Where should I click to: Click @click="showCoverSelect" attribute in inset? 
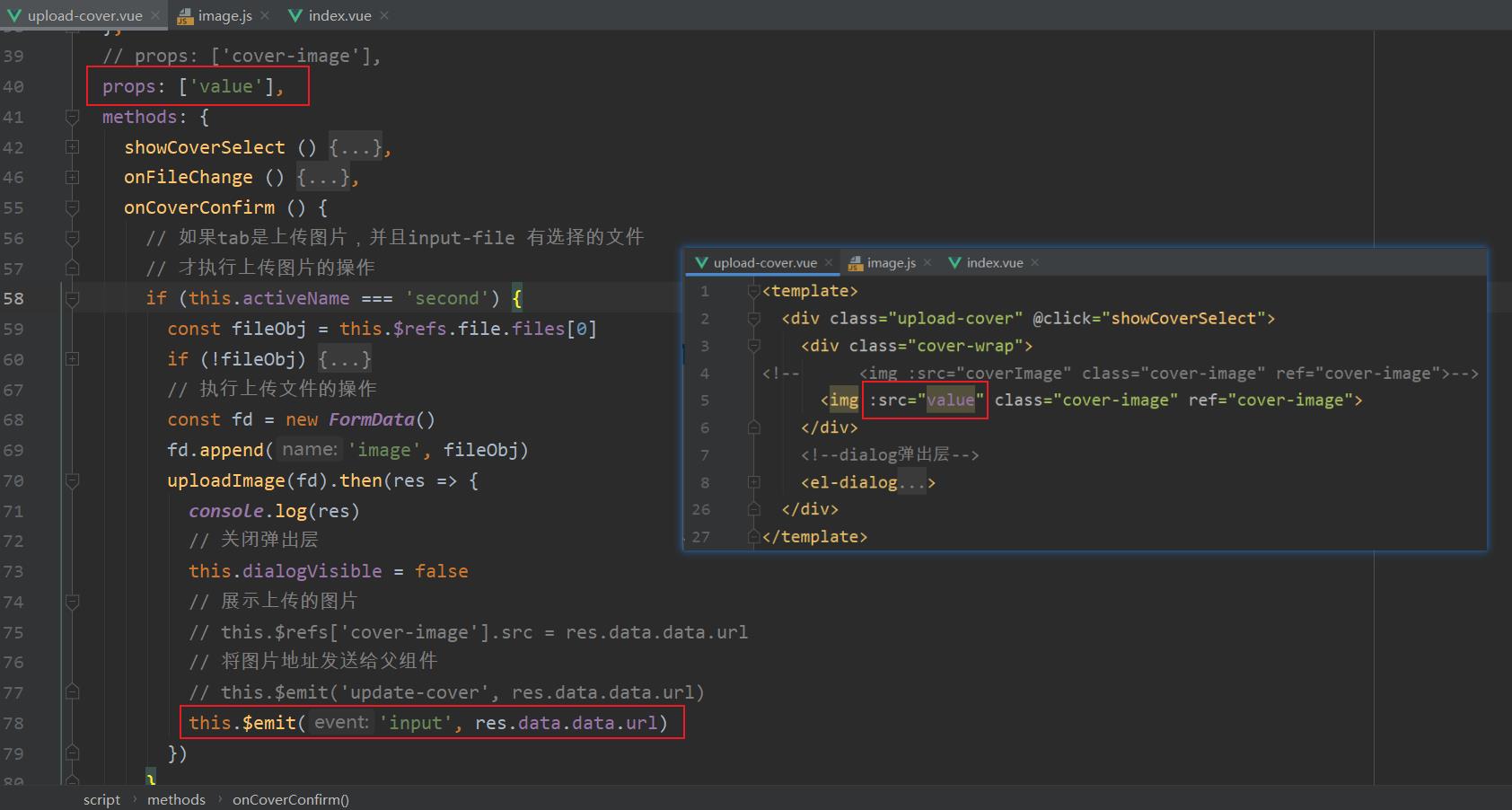[x=1148, y=318]
